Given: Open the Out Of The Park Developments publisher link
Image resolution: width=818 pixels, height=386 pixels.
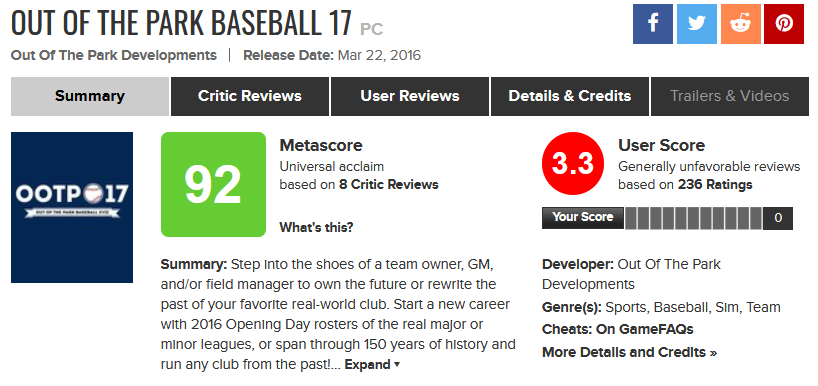Looking at the screenshot, I should pyautogui.click(x=114, y=55).
